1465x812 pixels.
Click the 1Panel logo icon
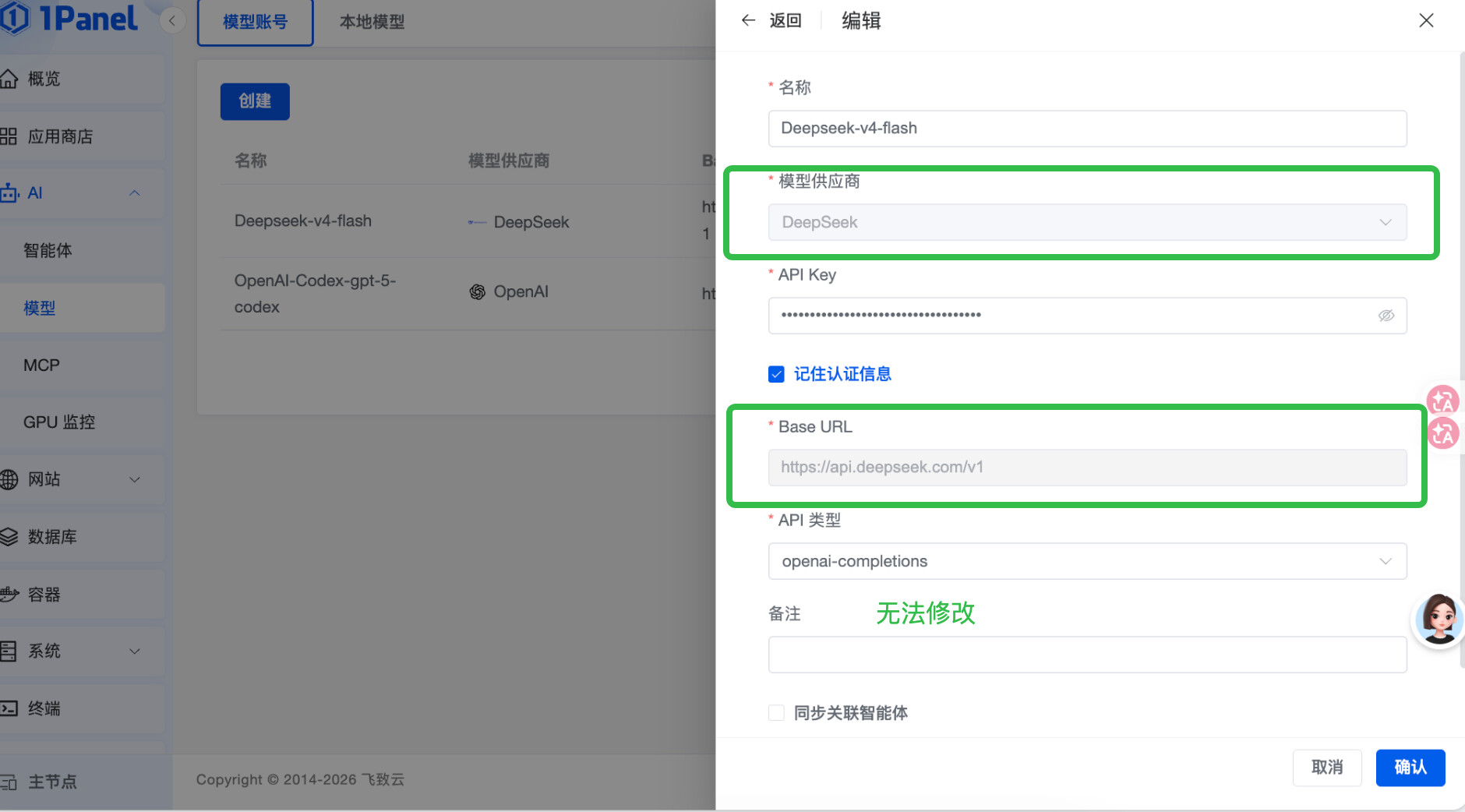pos(14,18)
